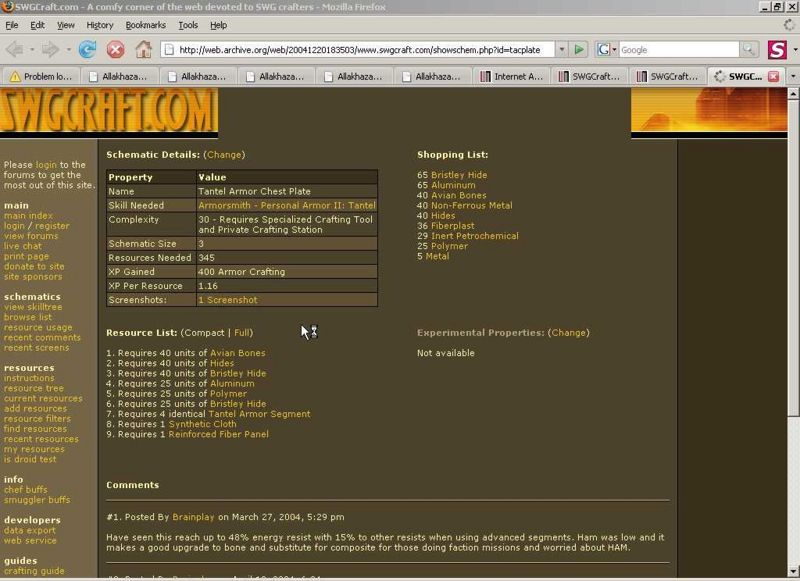Click the vertical page scrollbar down arrow
Viewport: 800px width, 581px height.
[793, 573]
